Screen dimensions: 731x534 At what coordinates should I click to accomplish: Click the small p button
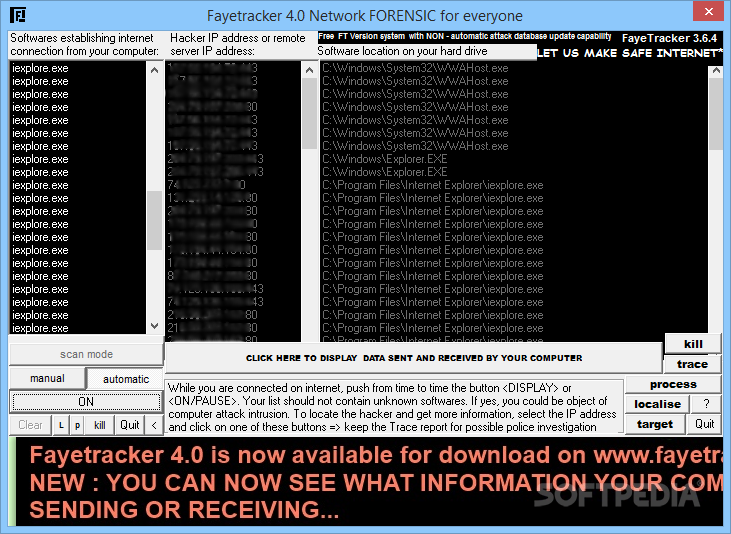[x=77, y=425]
